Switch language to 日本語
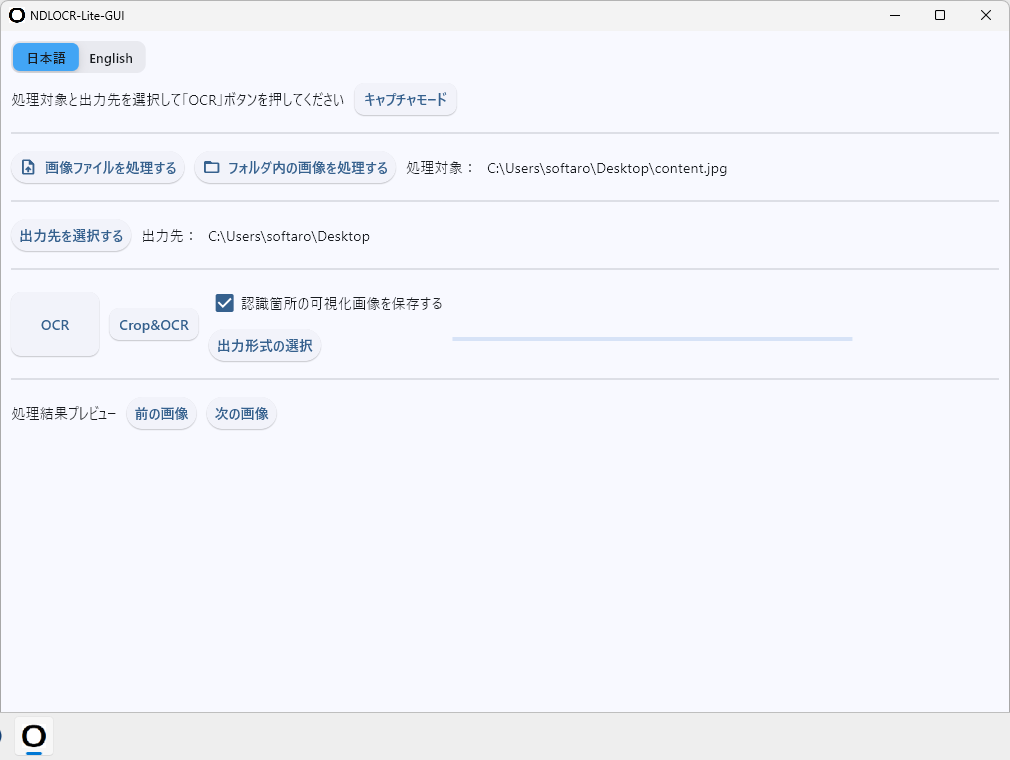Image resolution: width=1010 pixels, height=760 pixels. 46,58
